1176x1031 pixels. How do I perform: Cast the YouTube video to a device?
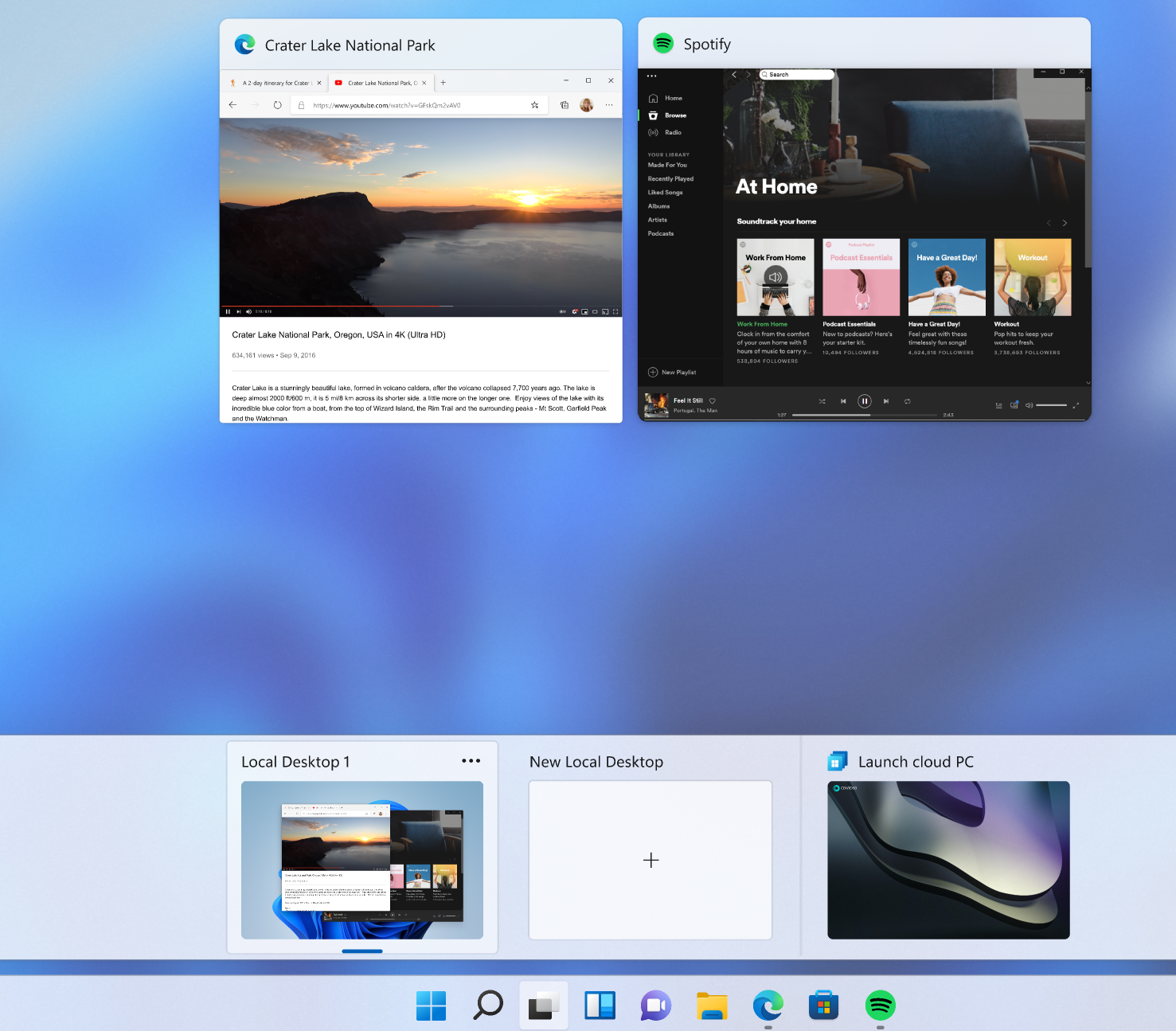coord(605,311)
